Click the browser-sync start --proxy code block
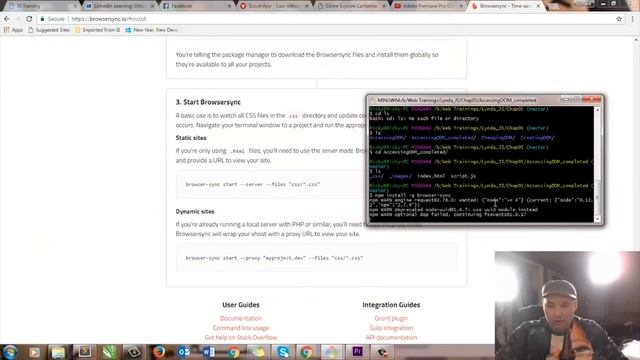 point(316,258)
